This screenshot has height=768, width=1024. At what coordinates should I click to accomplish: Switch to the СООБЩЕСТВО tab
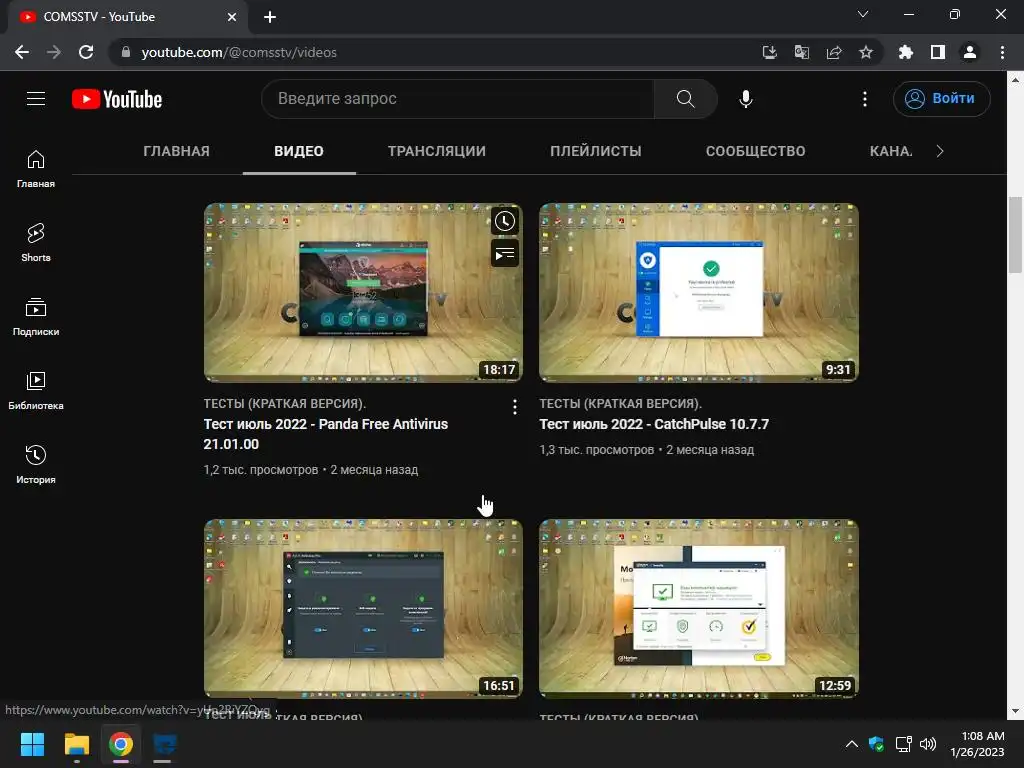coord(756,151)
